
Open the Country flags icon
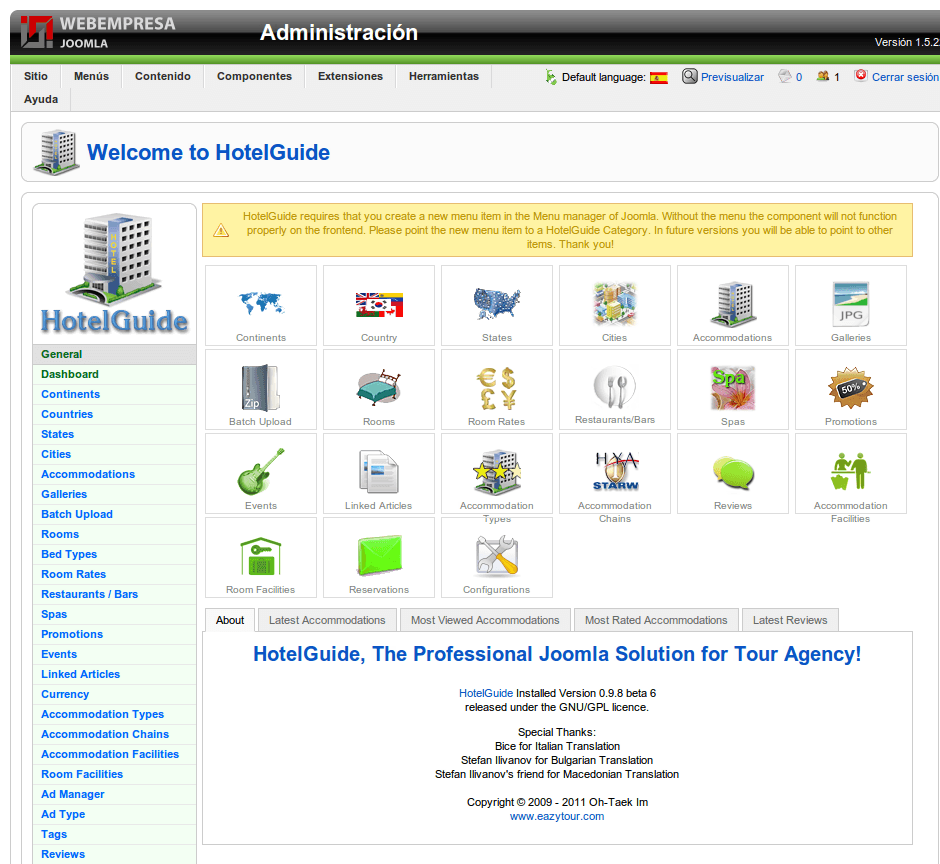379,305
